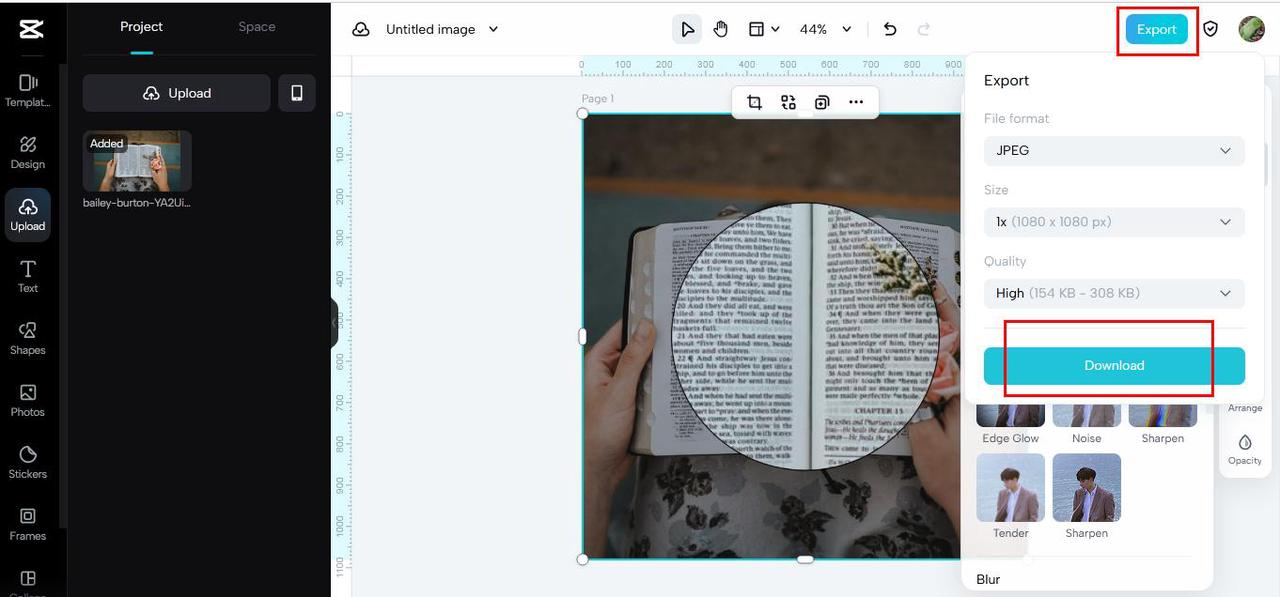Click the duplicate icon in floating toolbar

pyautogui.click(x=822, y=102)
